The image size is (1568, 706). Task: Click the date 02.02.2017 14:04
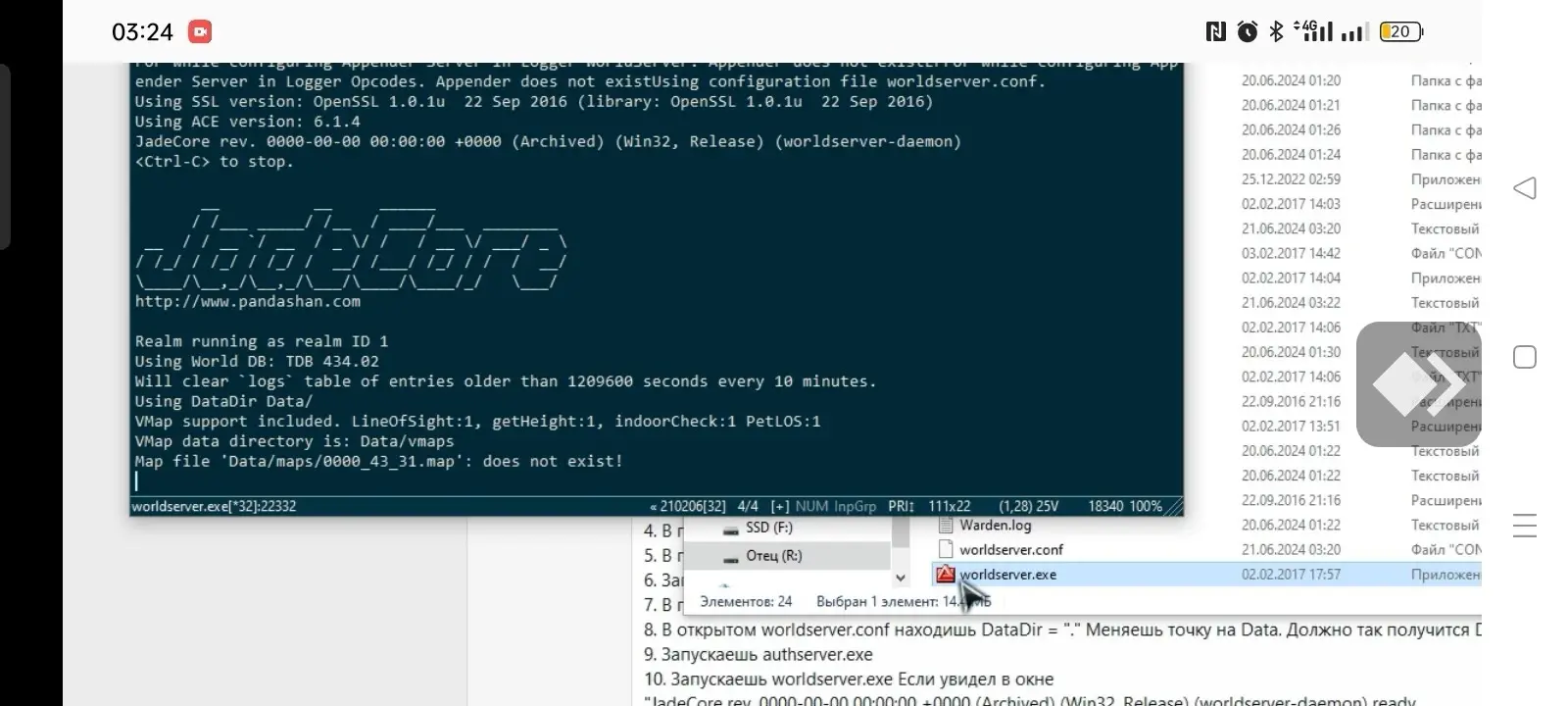[1291, 278]
